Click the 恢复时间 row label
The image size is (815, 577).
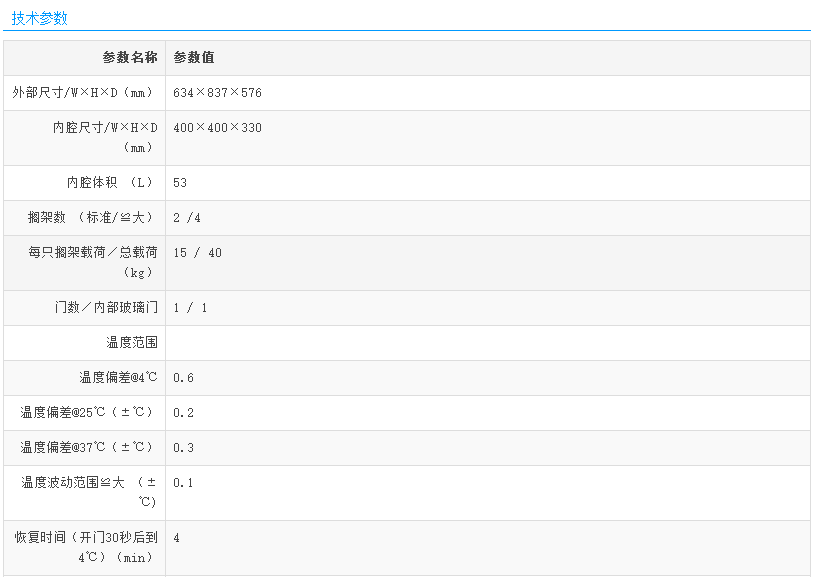pos(86,547)
